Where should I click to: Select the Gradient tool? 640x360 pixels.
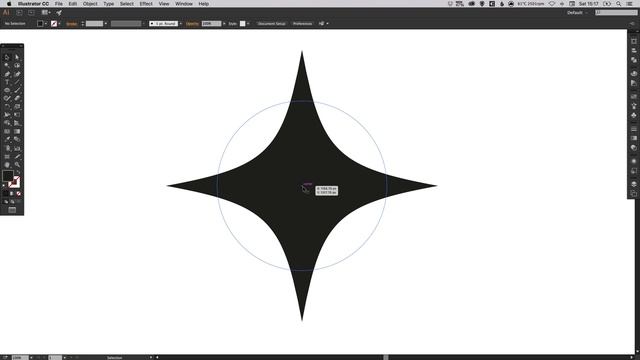pyautogui.click(x=17, y=131)
